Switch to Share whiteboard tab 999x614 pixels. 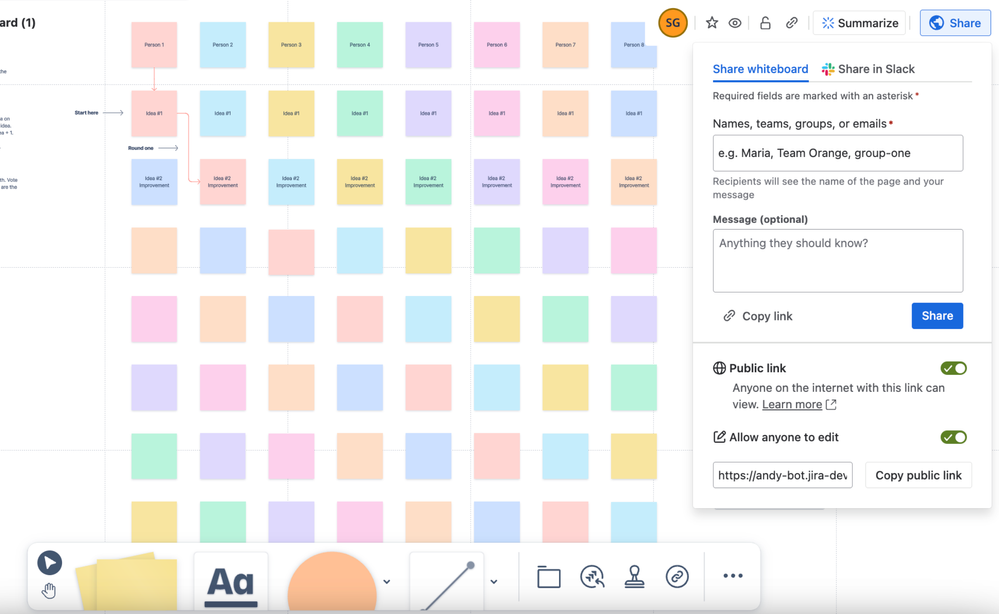(760, 69)
